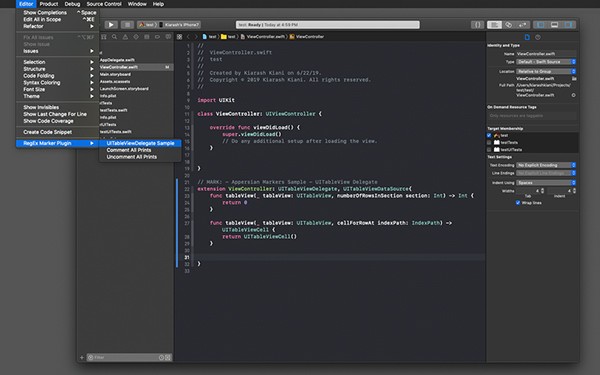Toggle the debug area bottom panel icon

554,25
